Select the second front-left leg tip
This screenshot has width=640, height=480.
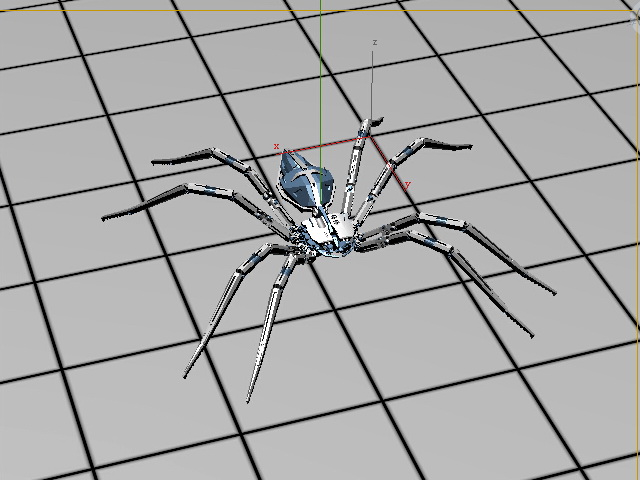(186, 374)
